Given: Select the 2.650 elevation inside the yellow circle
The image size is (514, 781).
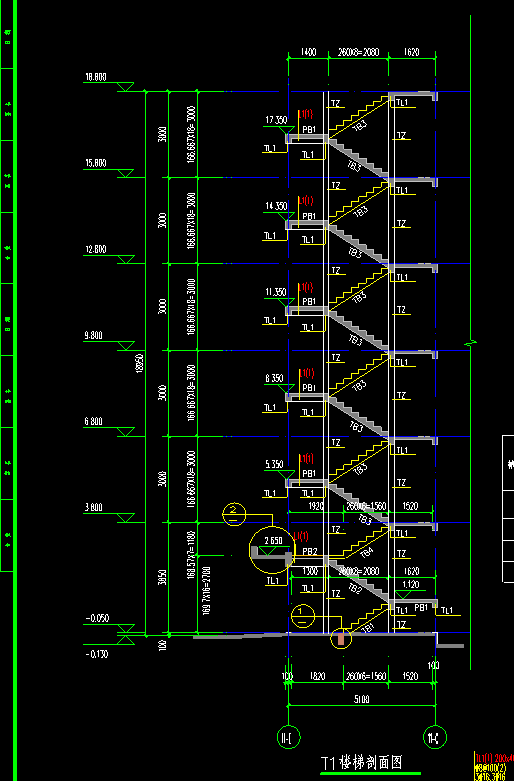Looking at the screenshot, I should pos(273,541).
